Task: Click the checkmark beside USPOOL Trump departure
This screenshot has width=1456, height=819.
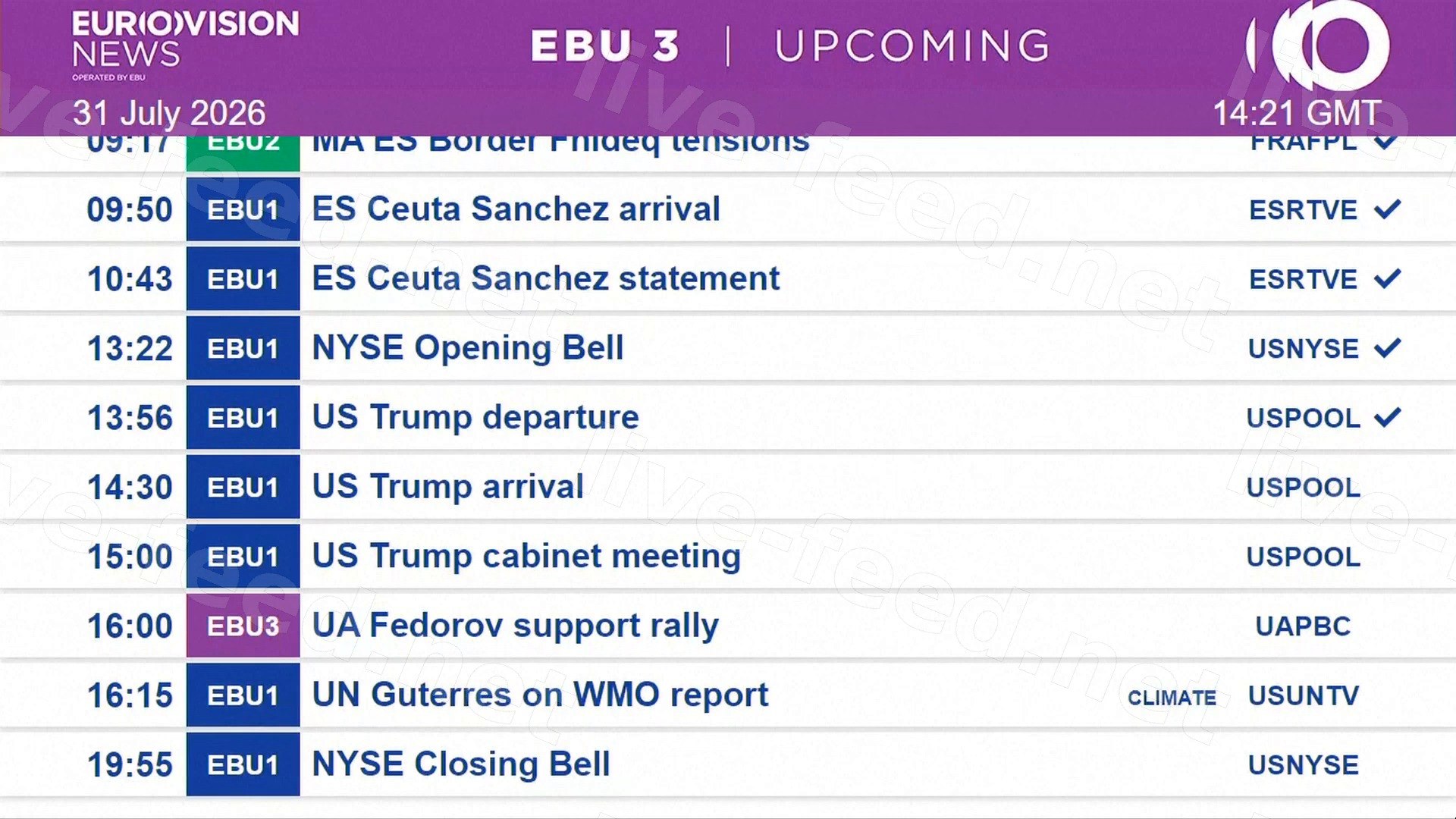Action: click(x=1387, y=417)
